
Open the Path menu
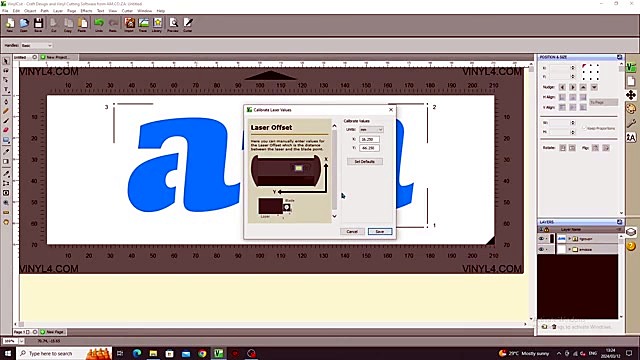click(x=44, y=11)
